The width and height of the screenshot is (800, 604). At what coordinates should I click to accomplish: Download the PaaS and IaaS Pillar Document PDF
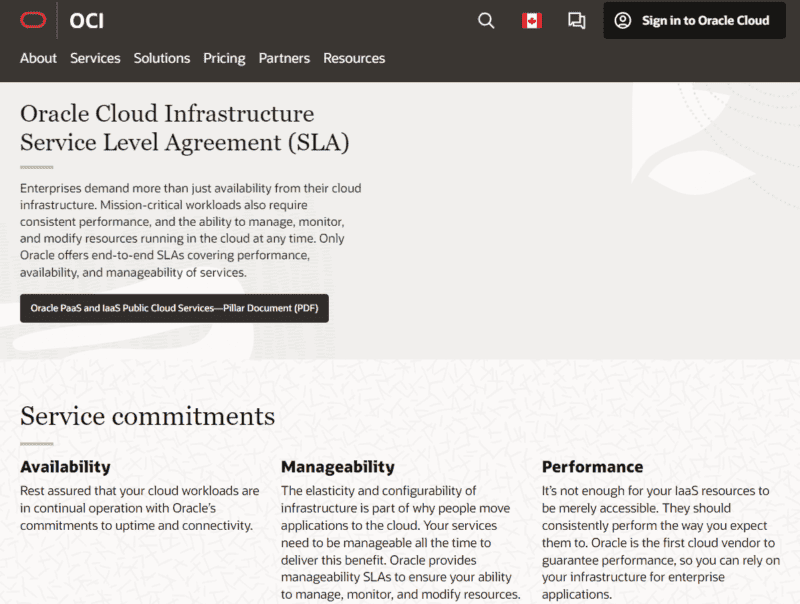(x=174, y=308)
